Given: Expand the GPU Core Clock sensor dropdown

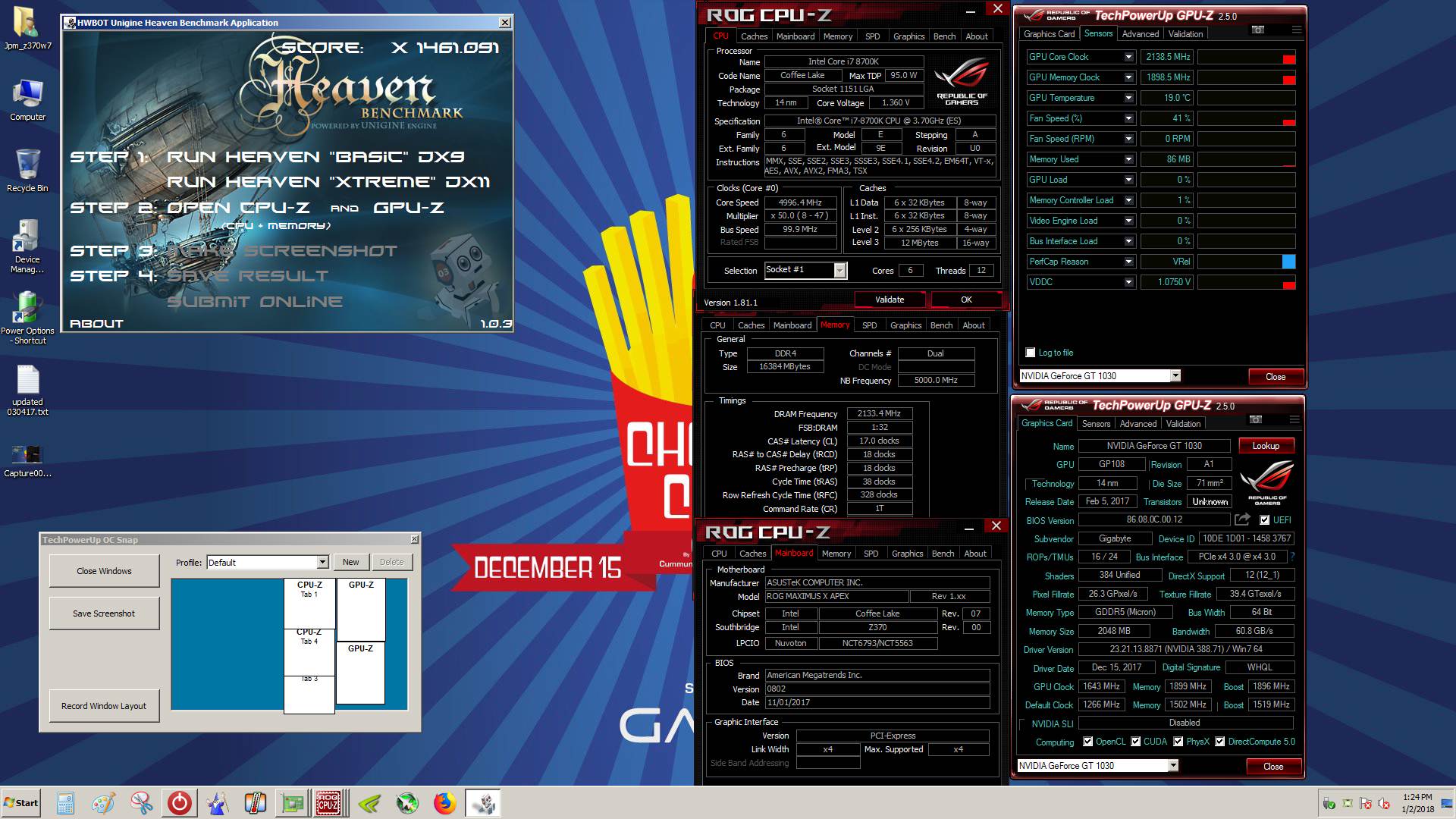Looking at the screenshot, I should [x=1128, y=57].
